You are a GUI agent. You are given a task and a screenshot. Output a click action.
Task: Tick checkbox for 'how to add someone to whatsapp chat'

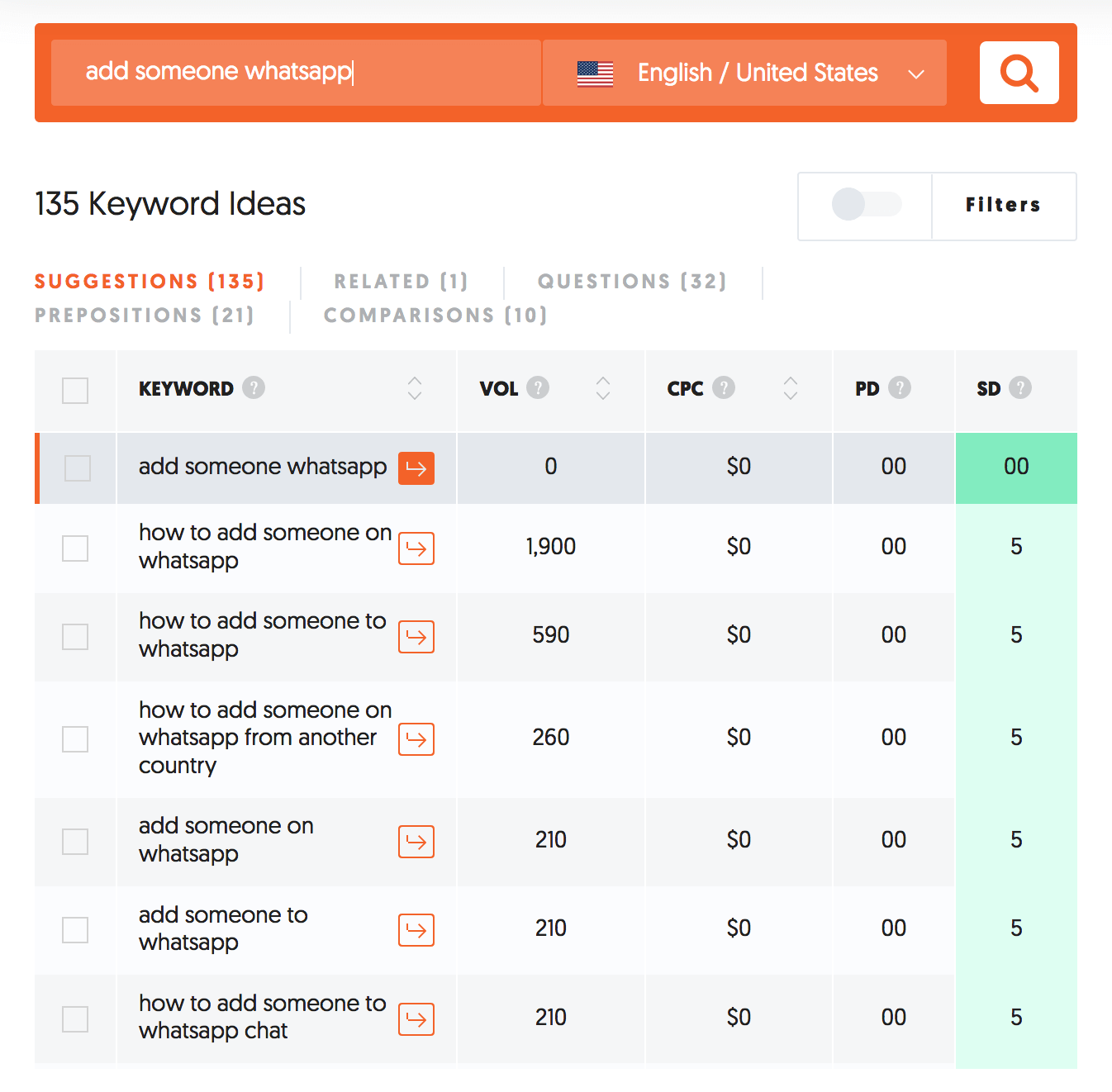point(75,1018)
